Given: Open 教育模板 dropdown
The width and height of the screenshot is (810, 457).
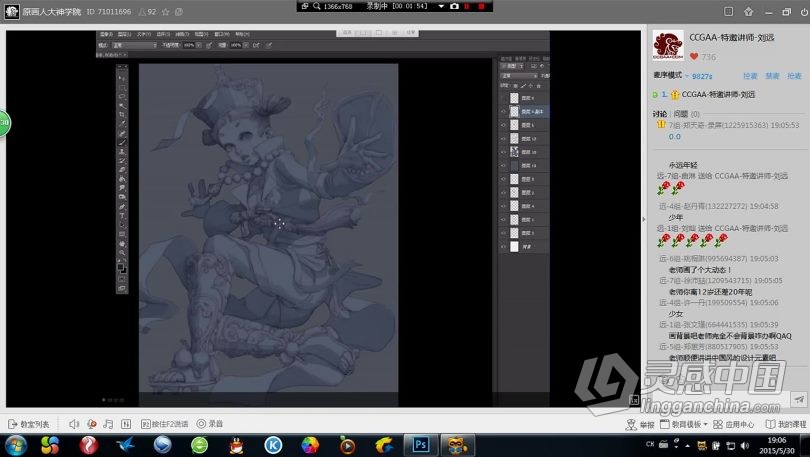Looking at the screenshot, I should [684, 424].
